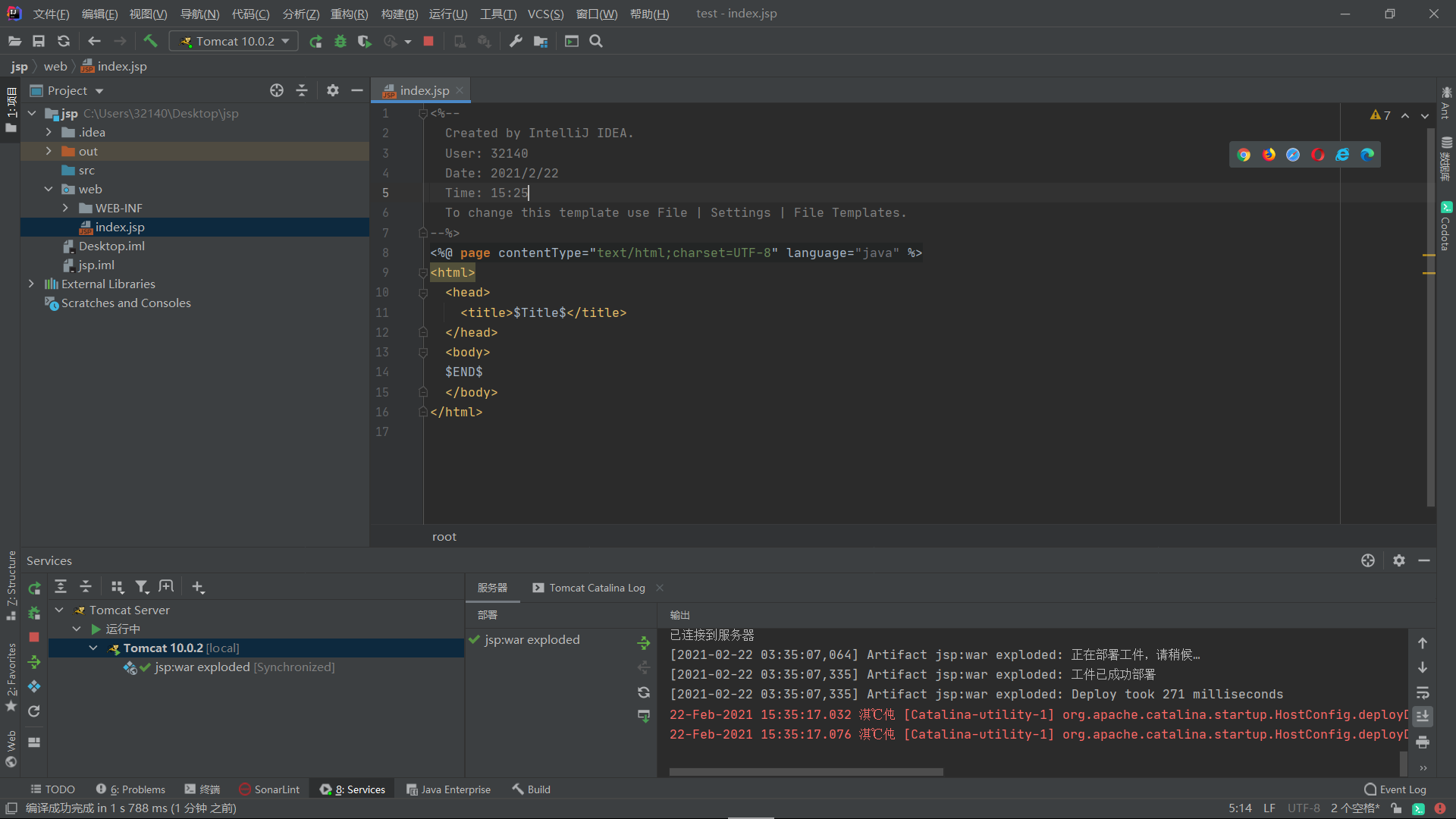The height and width of the screenshot is (819, 1456).
Task: Click the Rerun application icon in Services
Action: pyautogui.click(x=33, y=587)
